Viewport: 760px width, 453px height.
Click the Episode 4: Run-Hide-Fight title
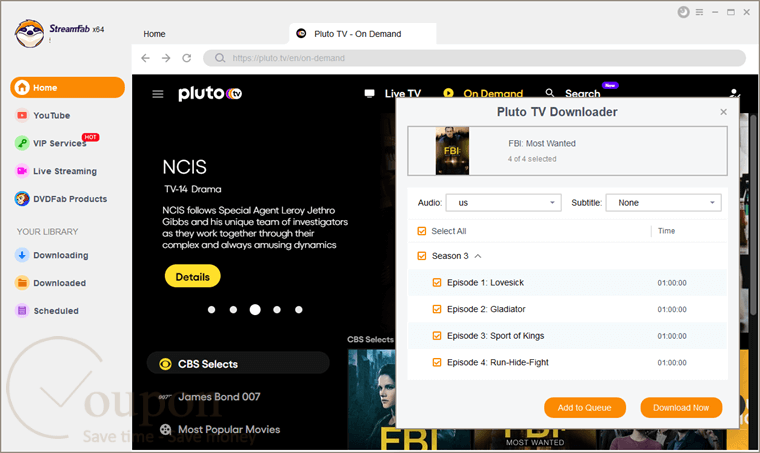[497, 362]
